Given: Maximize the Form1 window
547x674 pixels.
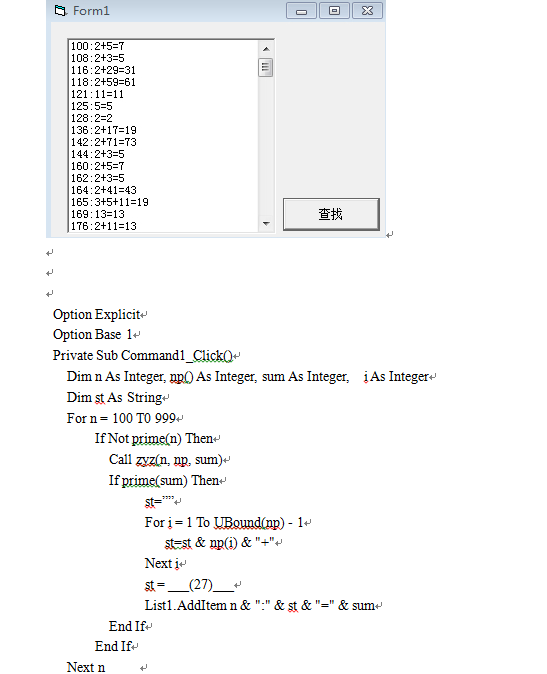Looking at the screenshot, I should click(x=334, y=11).
